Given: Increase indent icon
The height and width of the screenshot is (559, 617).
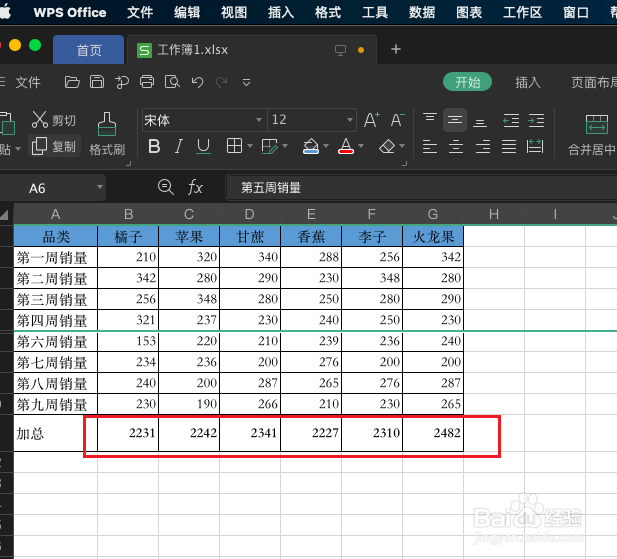Looking at the screenshot, I should (536, 120).
